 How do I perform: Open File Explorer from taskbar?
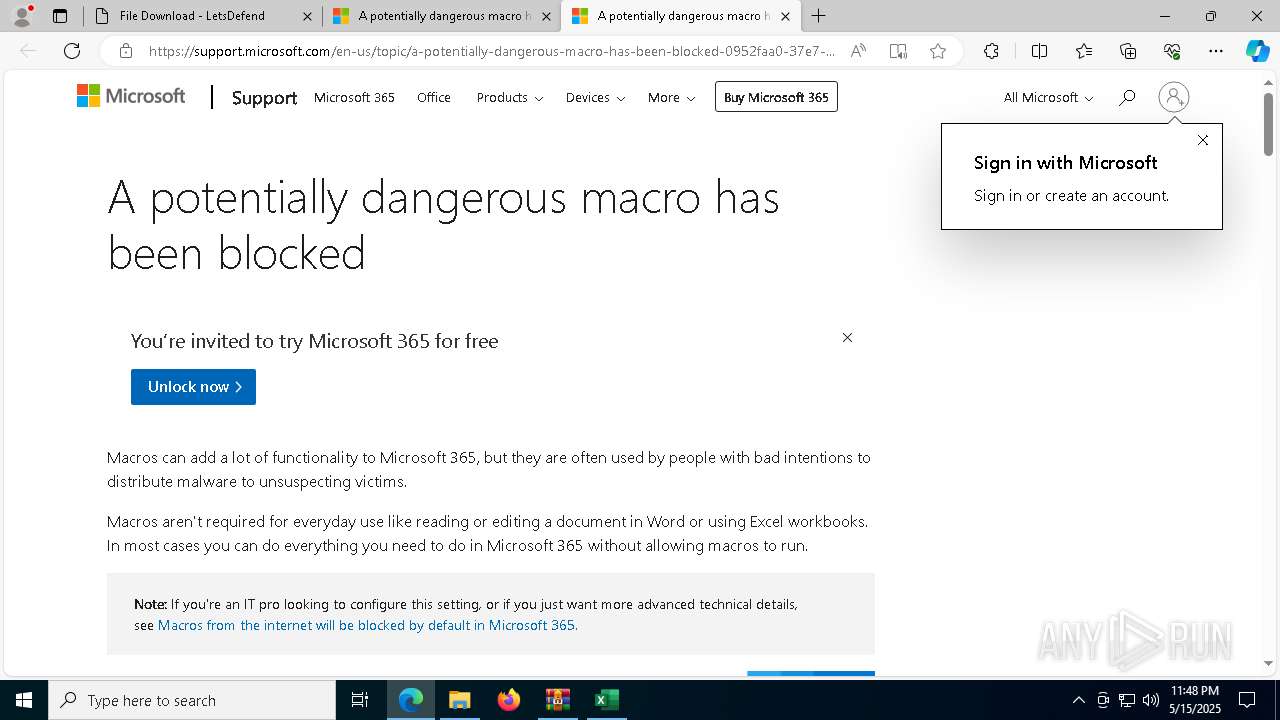(x=459, y=700)
